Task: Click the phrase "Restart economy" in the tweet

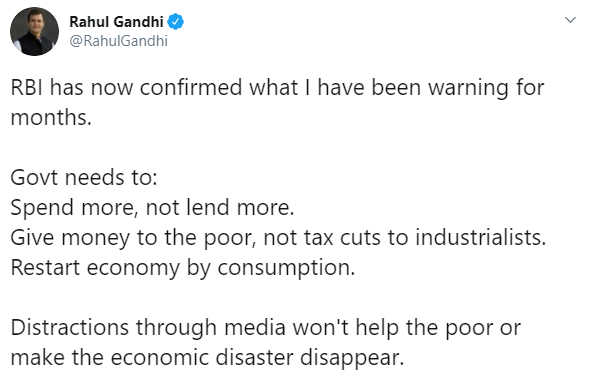Action: pos(95,268)
